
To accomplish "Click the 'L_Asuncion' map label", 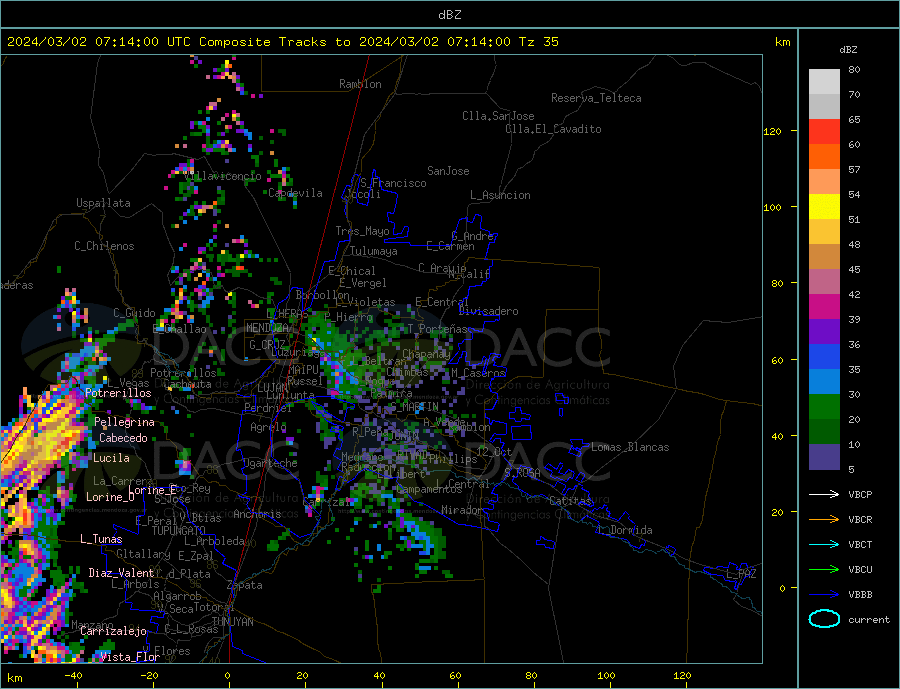I will tap(500, 195).
